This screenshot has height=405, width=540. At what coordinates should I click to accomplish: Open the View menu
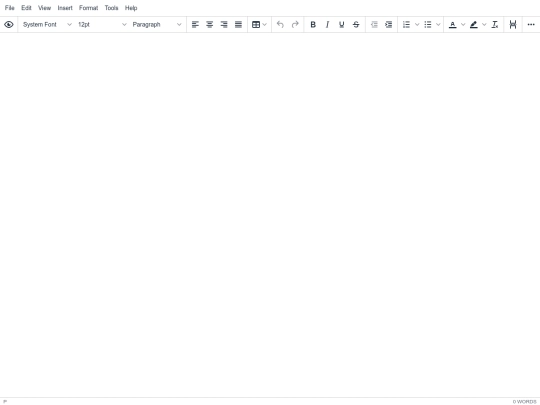[x=44, y=8]
